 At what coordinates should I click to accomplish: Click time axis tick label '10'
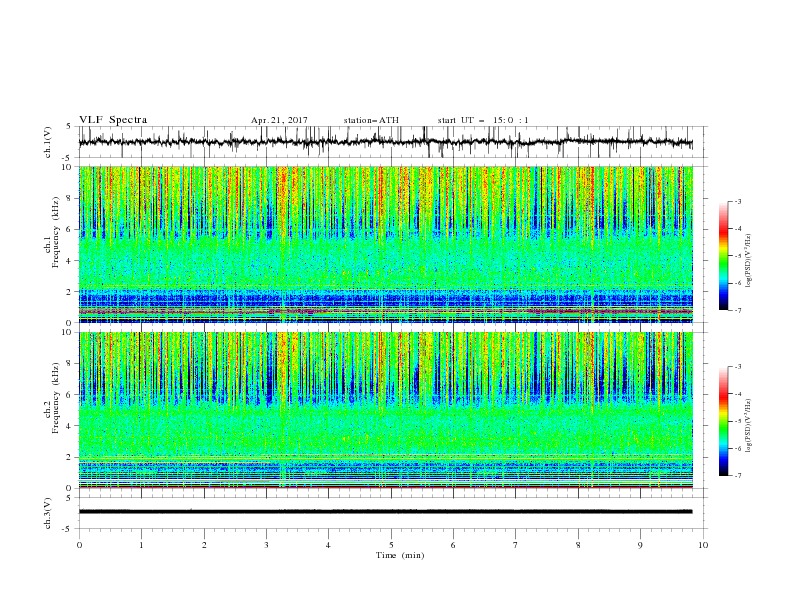point(703,545)
